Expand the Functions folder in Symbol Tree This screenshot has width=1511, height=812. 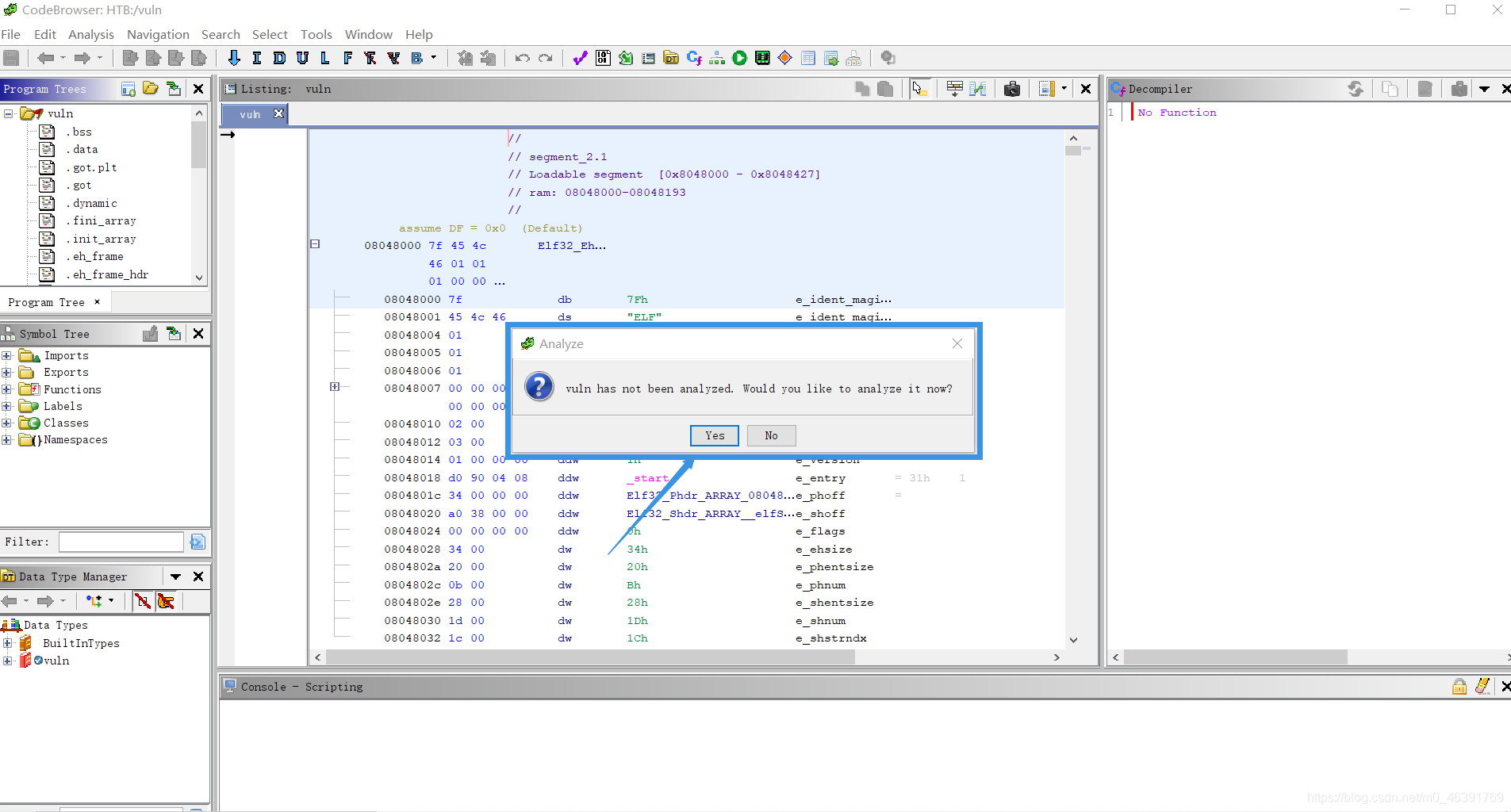coord(6,389)
